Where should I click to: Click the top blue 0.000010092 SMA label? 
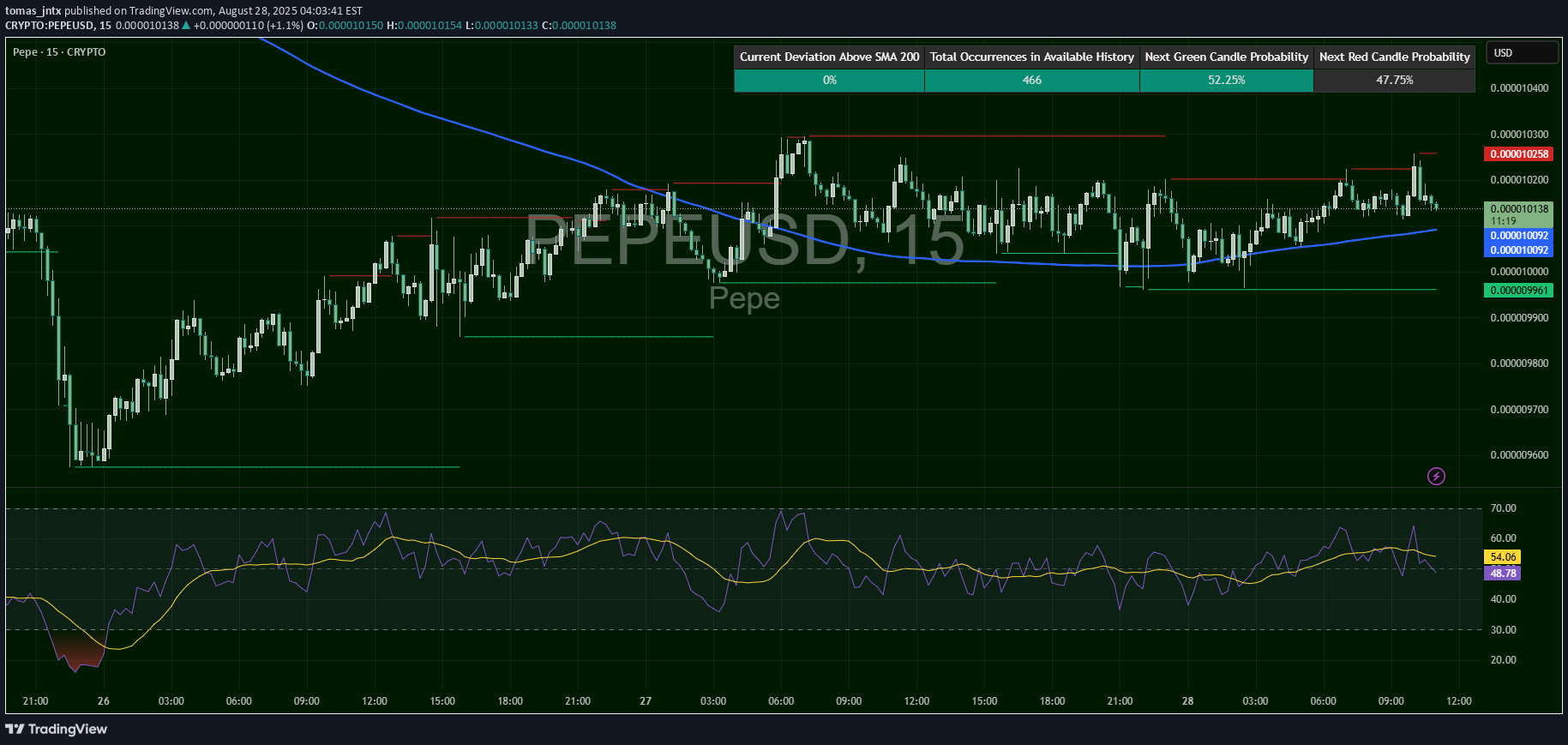[1519, 236]
